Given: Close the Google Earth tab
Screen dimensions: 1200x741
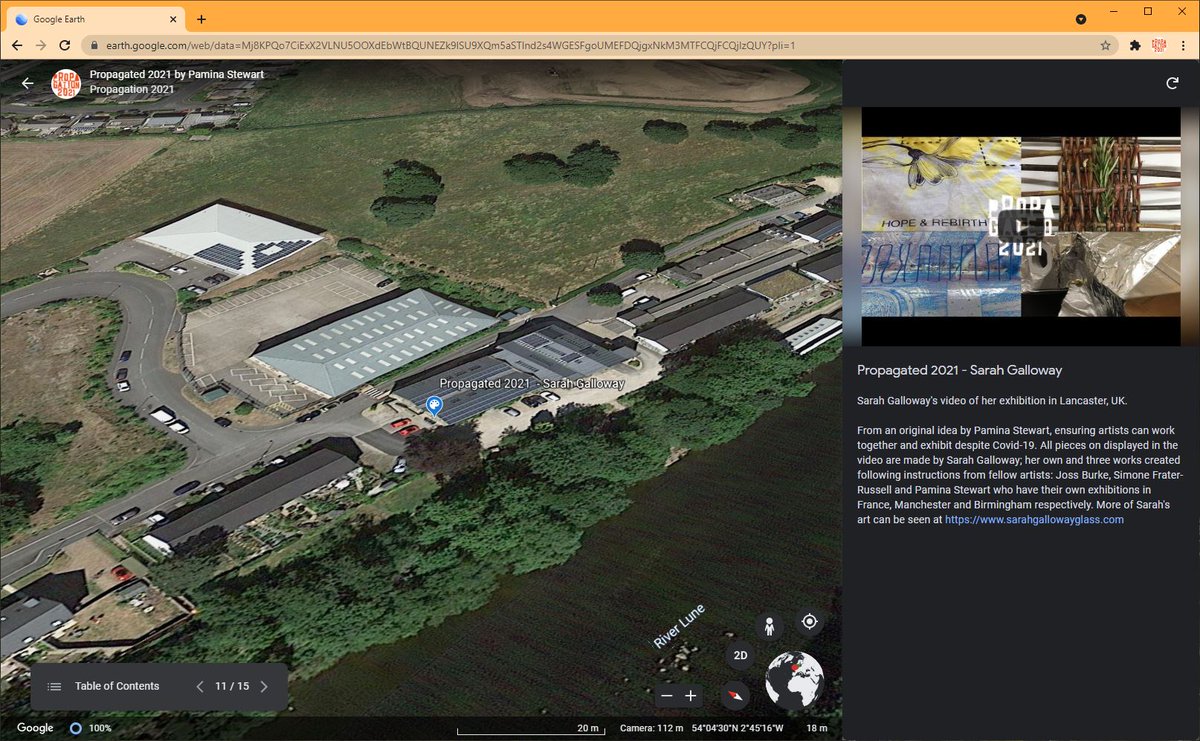Looking at the screenshot, I should click(x=172, y=19).
